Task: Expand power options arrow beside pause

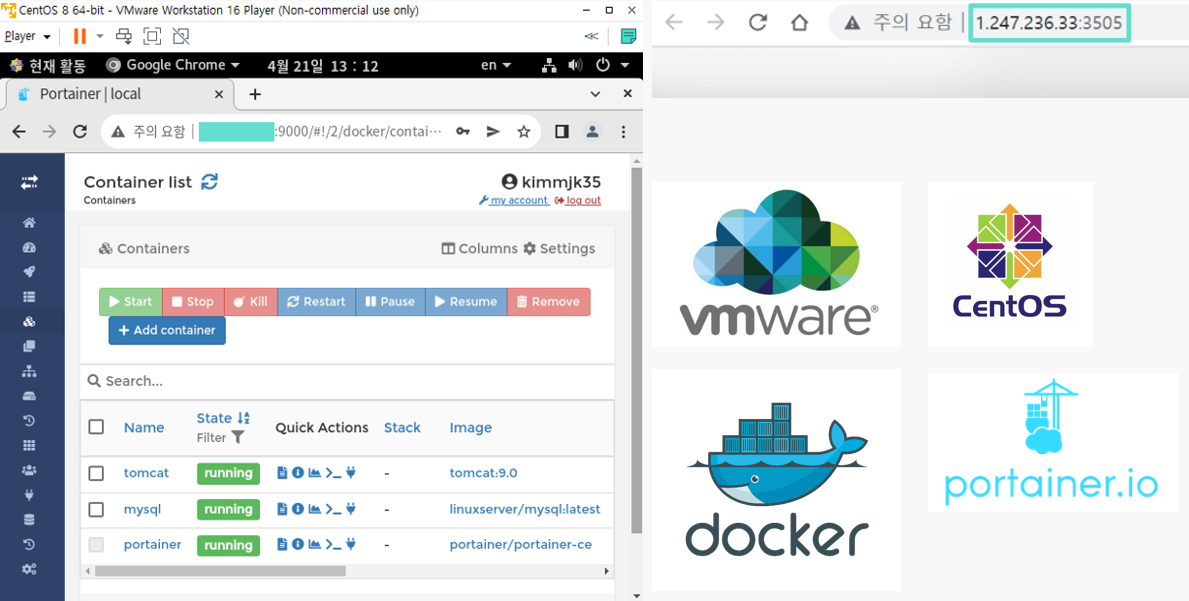Action: (99, 36)
